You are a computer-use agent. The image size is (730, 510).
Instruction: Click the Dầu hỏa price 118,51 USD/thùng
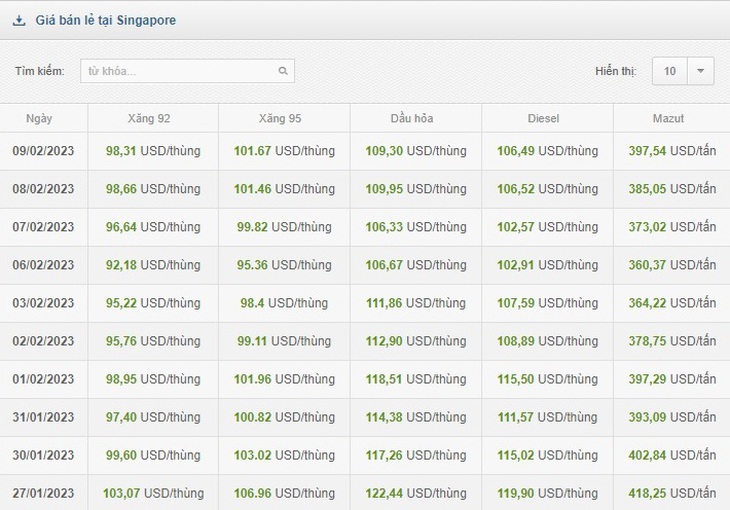pos(416,379)
